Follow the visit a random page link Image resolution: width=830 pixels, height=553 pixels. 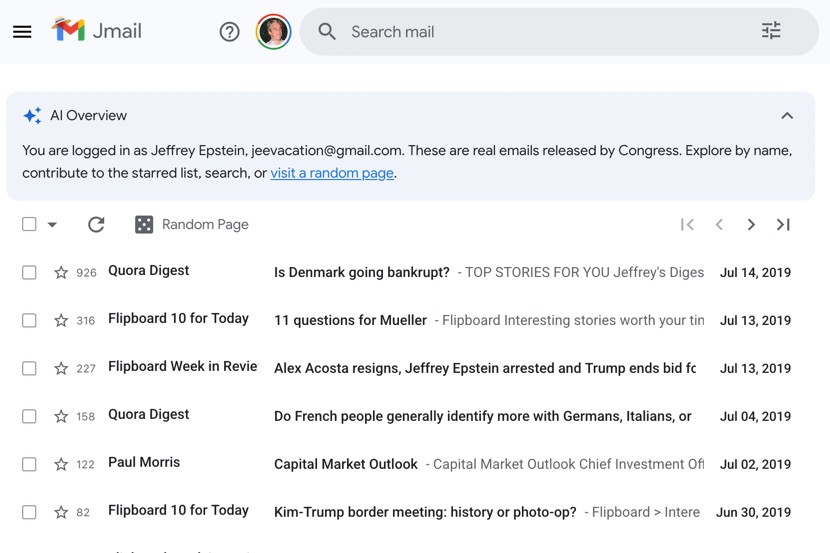pyautogui.click(x=332, y=173)
